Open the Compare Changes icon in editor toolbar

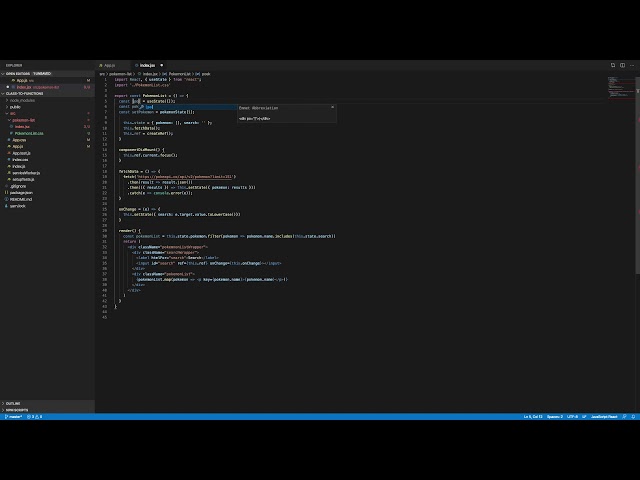point(613,65)
